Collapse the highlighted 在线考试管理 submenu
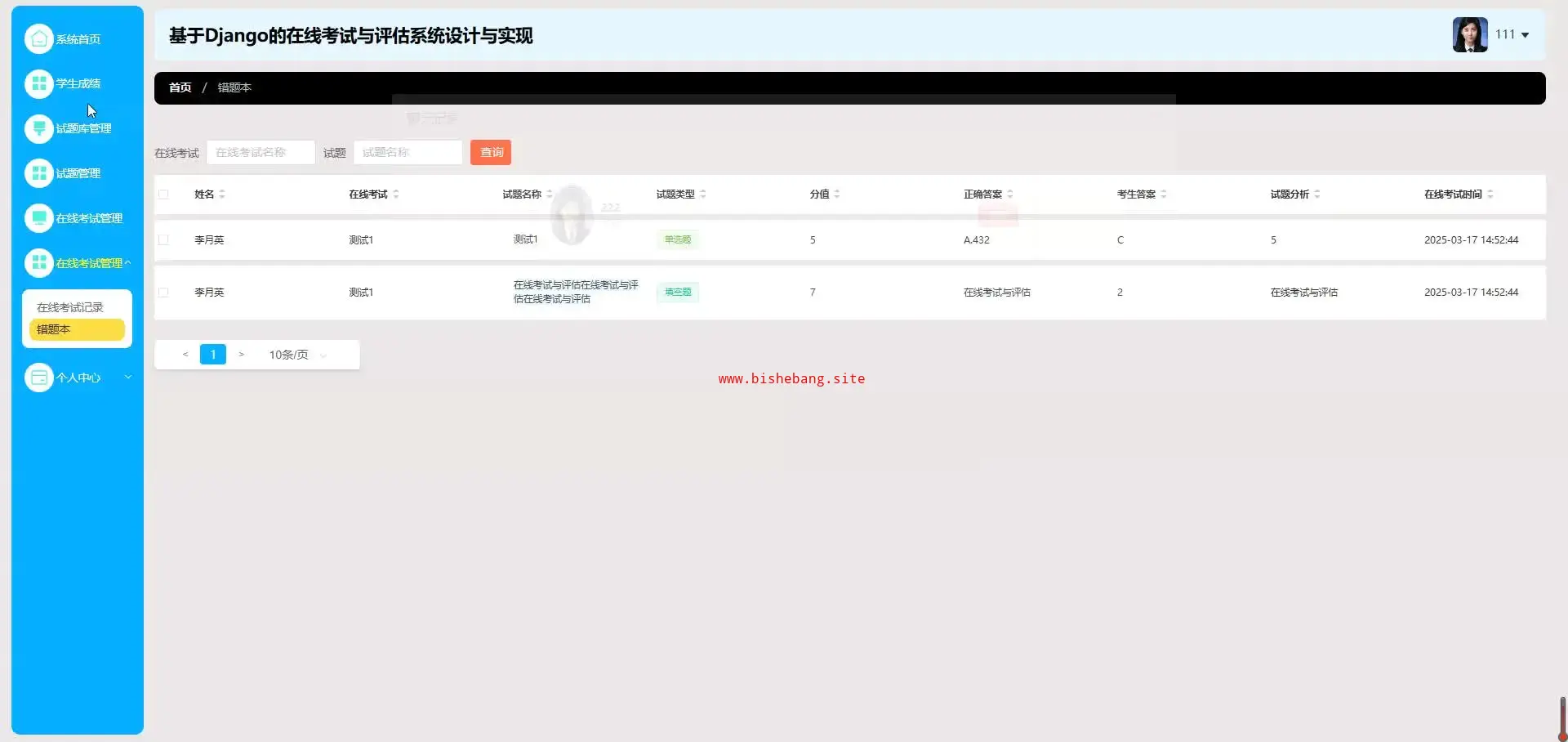Viewport: 1568px width, 742px height. (x=78, y=263)
